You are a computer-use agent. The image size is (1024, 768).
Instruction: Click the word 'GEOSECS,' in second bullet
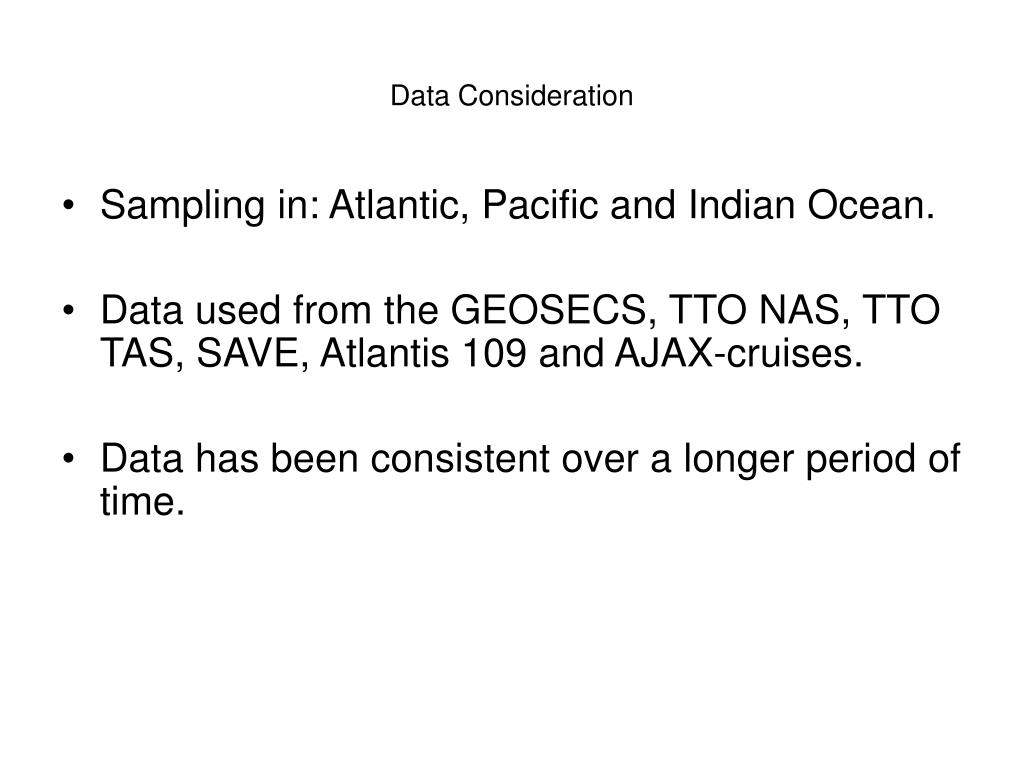pyautogui.click(x=554, y=310)
